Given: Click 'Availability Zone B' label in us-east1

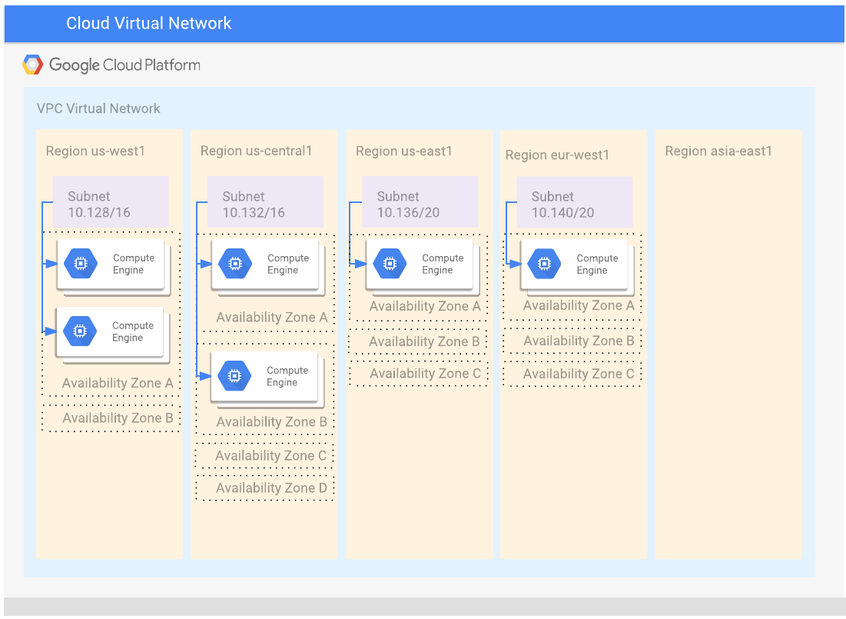Looking at the screenshot, I should [x=425, y=342].
